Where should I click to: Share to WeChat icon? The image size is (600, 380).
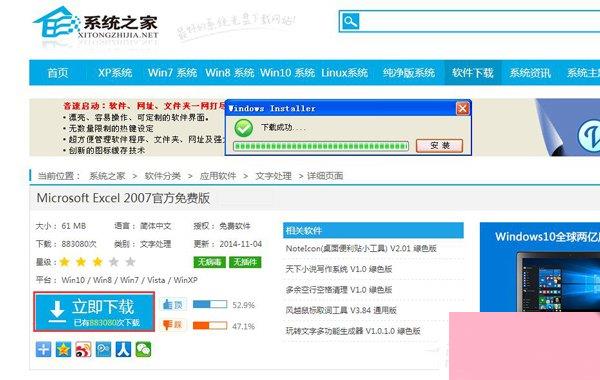coord(143,349)
